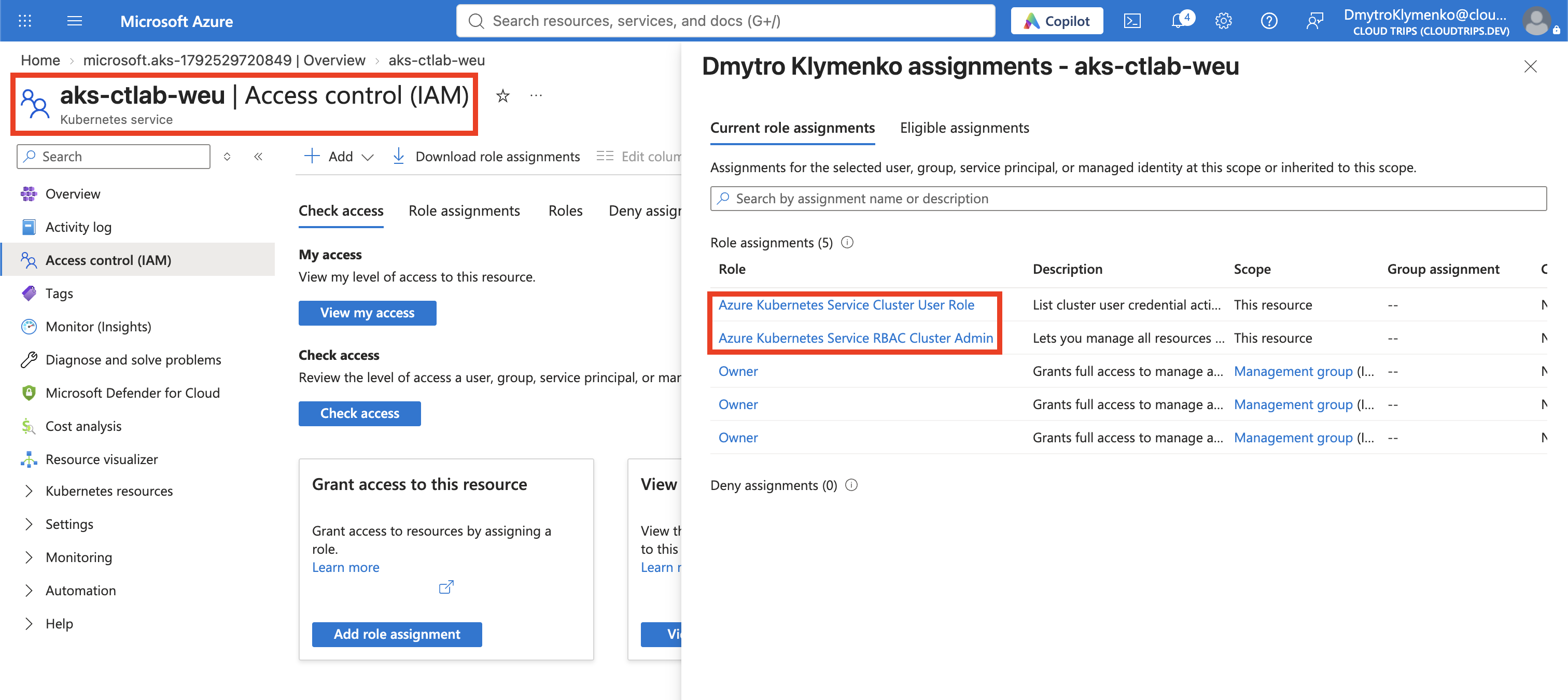The height and width of the screenshot is (700, 1568).
Task: Open Monitor (Insights) in sidebar
Action: point(98,326)
